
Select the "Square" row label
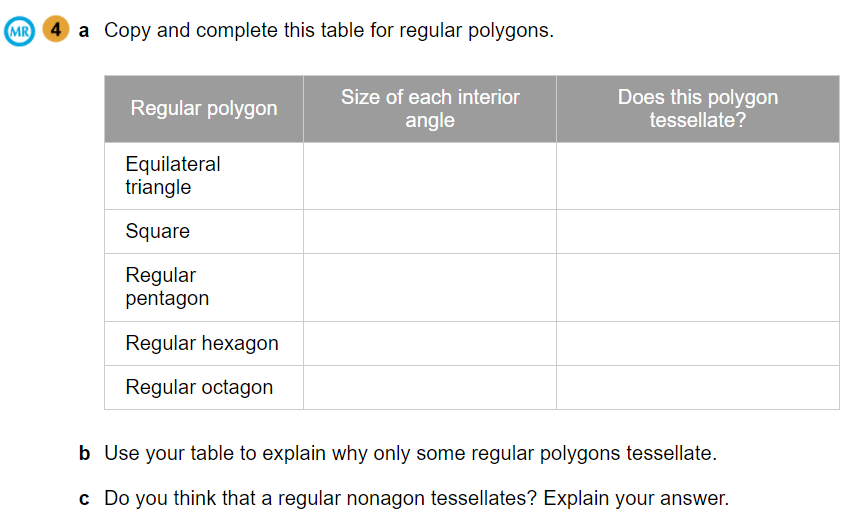(x=158, y=231)
